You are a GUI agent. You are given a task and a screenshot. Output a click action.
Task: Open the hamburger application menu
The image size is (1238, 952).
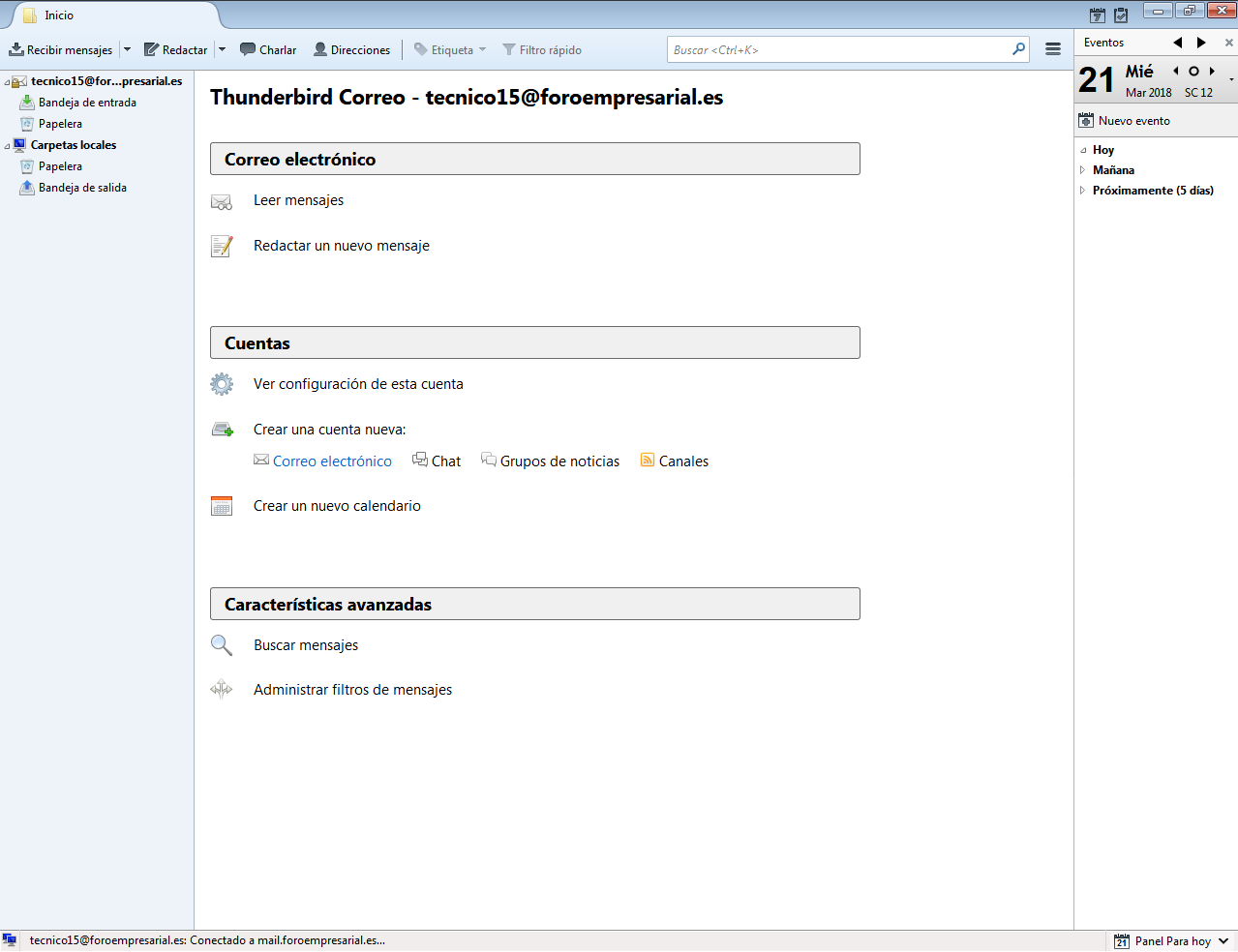click(x=1053, y=49)
